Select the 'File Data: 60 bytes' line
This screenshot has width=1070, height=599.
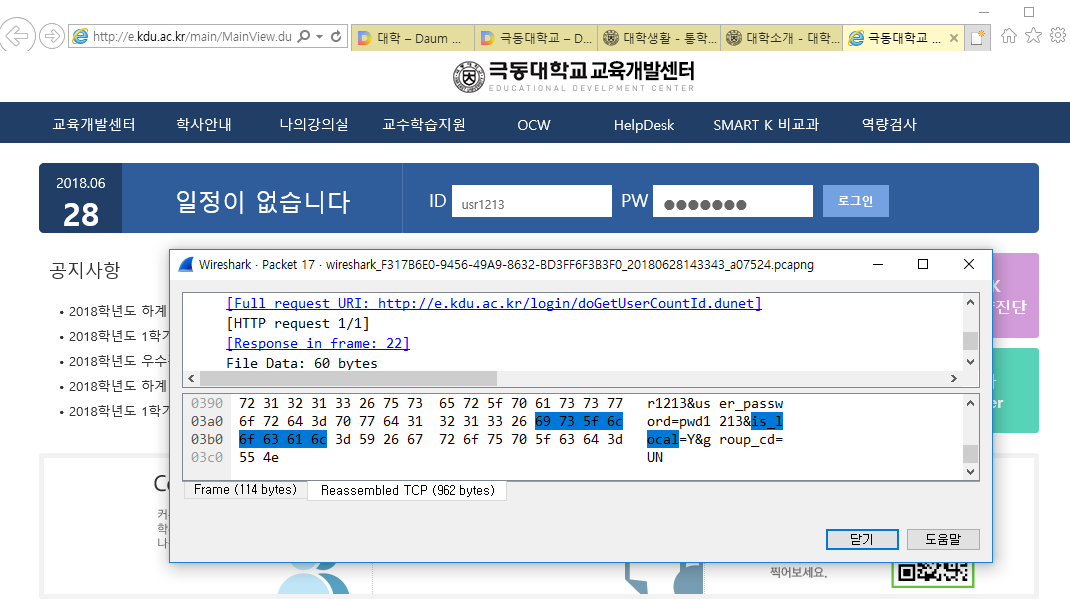[x=302, y=363]
